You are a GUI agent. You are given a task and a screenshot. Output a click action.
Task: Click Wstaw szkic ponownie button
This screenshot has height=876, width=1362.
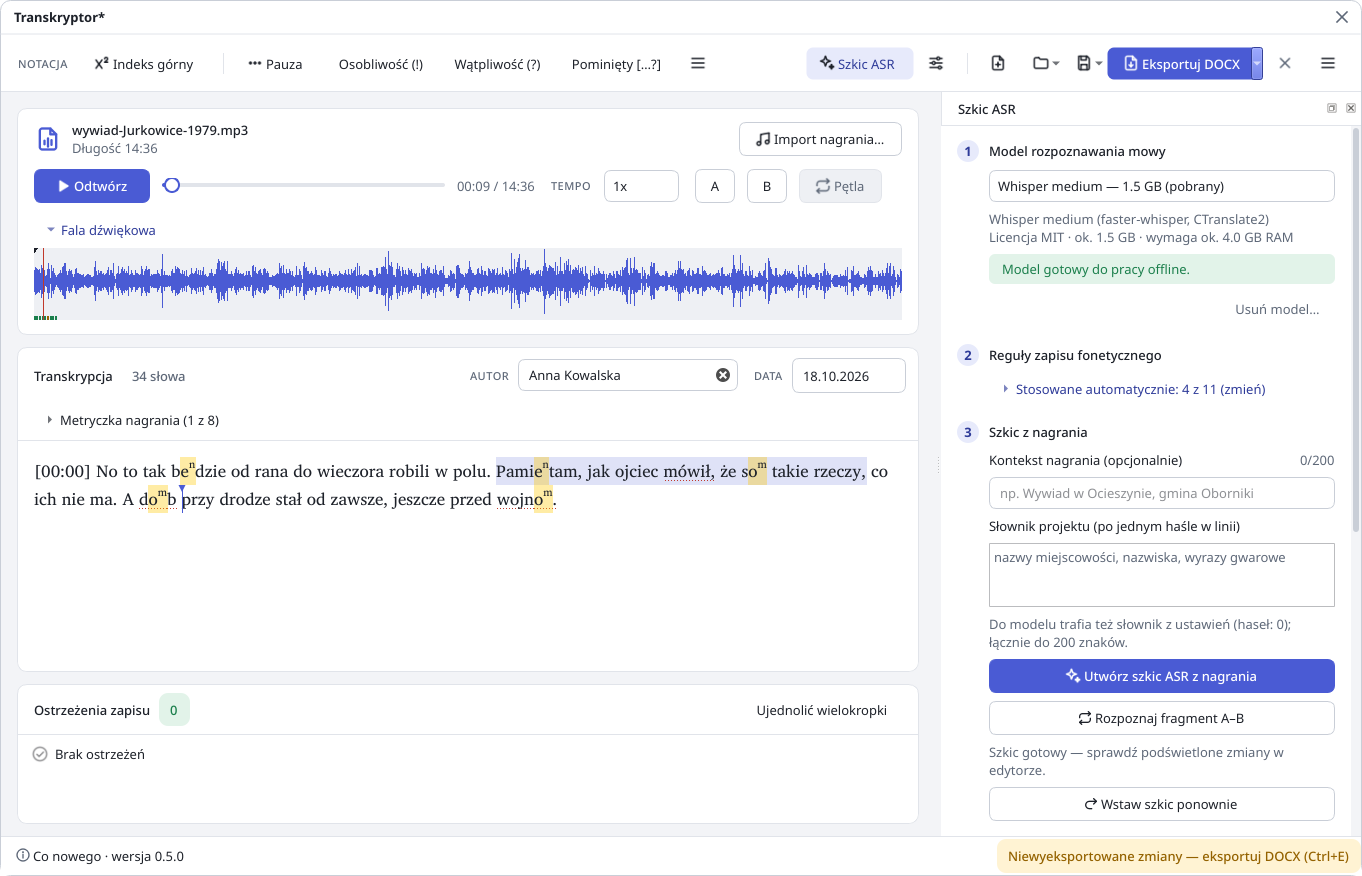point(1161,804)
